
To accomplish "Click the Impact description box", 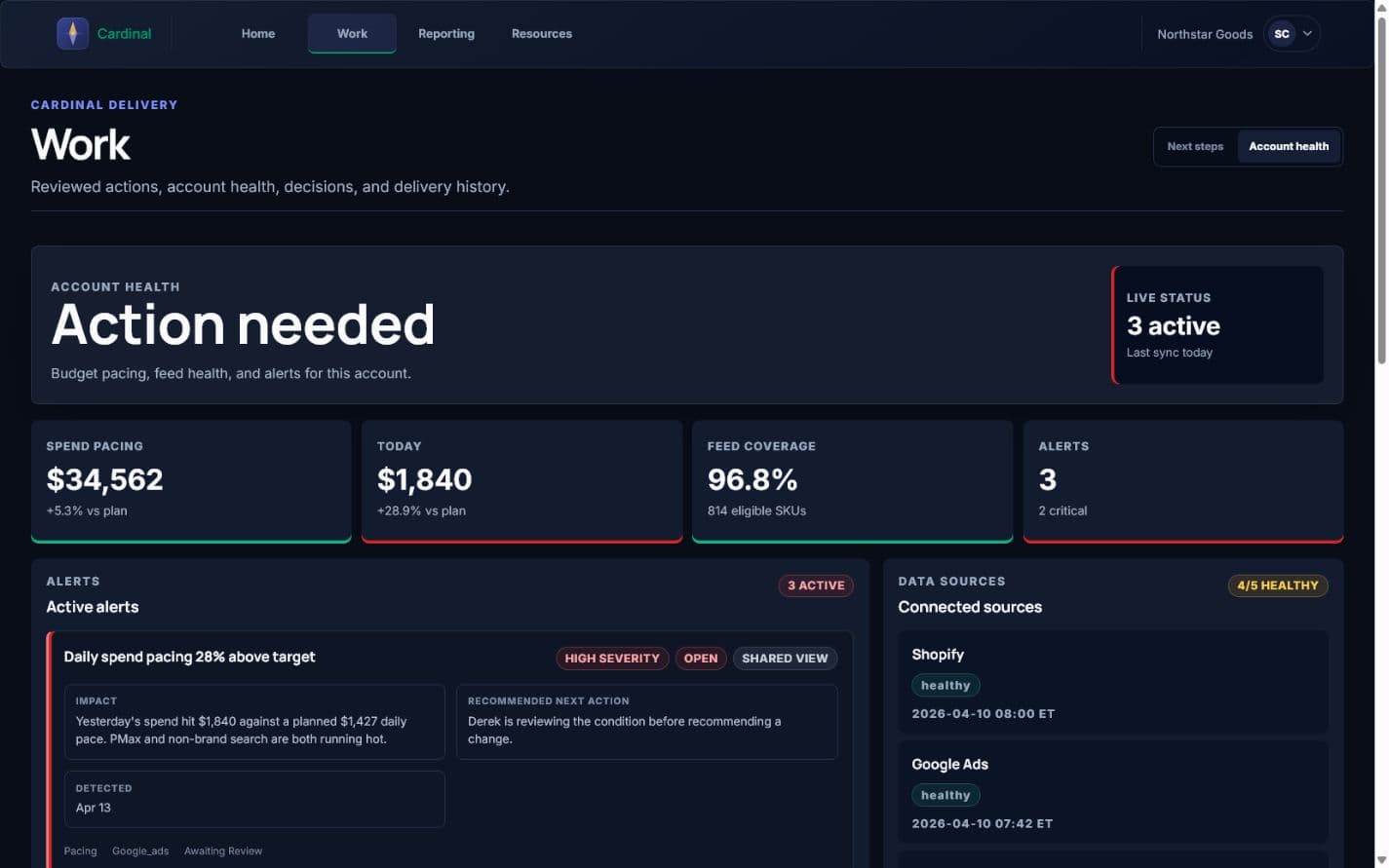I will pyautogui.click(x=254, y=722).
